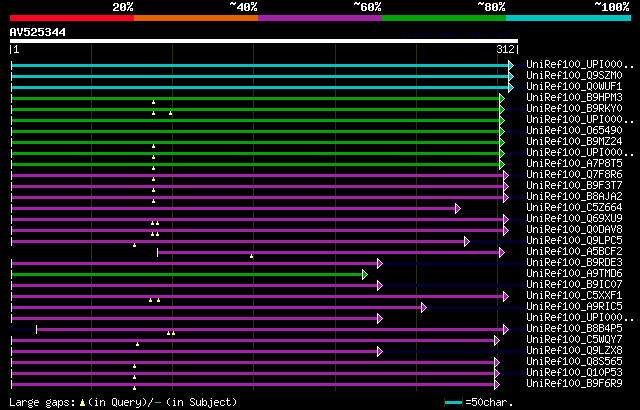This screenshot has height=410, width=640.
Task: Click the orange ~40% identity legend segment
Action: pos(196,18)
